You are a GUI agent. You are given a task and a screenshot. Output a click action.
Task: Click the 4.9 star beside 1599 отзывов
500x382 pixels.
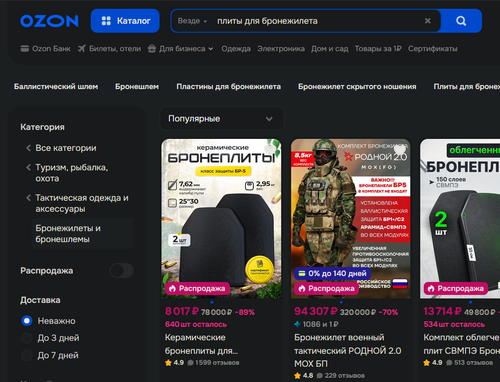click(x=168, y=363)
